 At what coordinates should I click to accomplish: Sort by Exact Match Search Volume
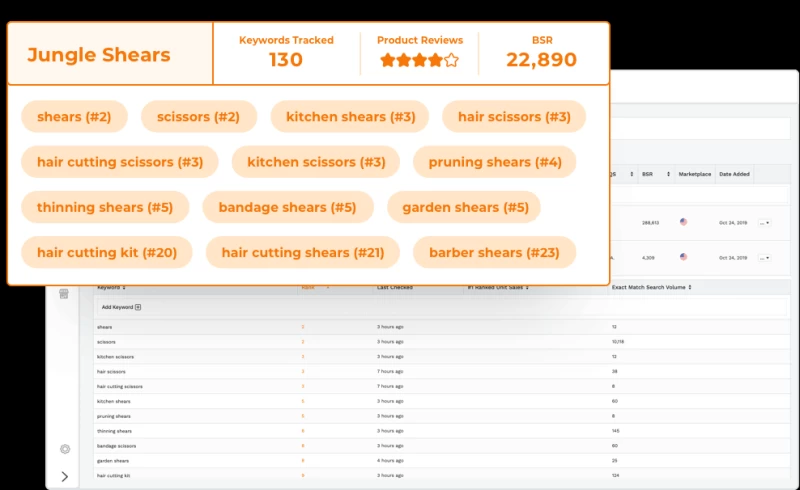[651, 287]
